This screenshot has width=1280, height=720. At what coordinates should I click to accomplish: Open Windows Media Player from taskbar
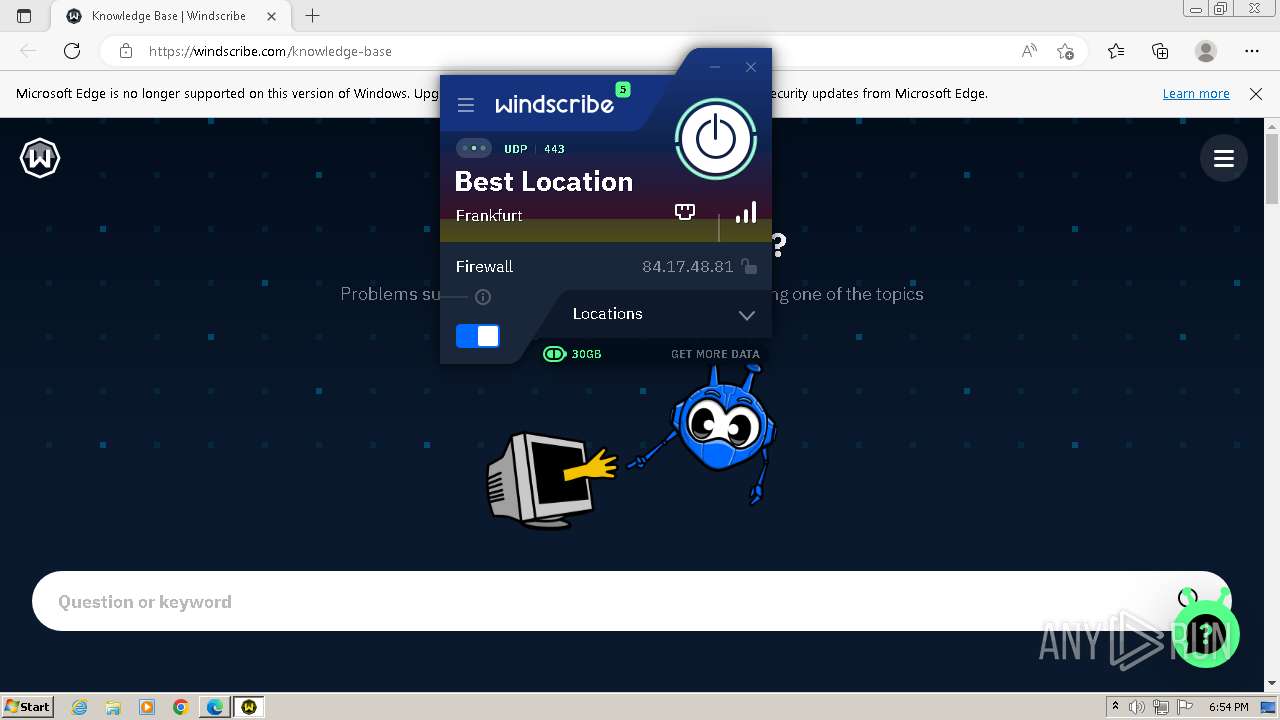pos(147,707)
